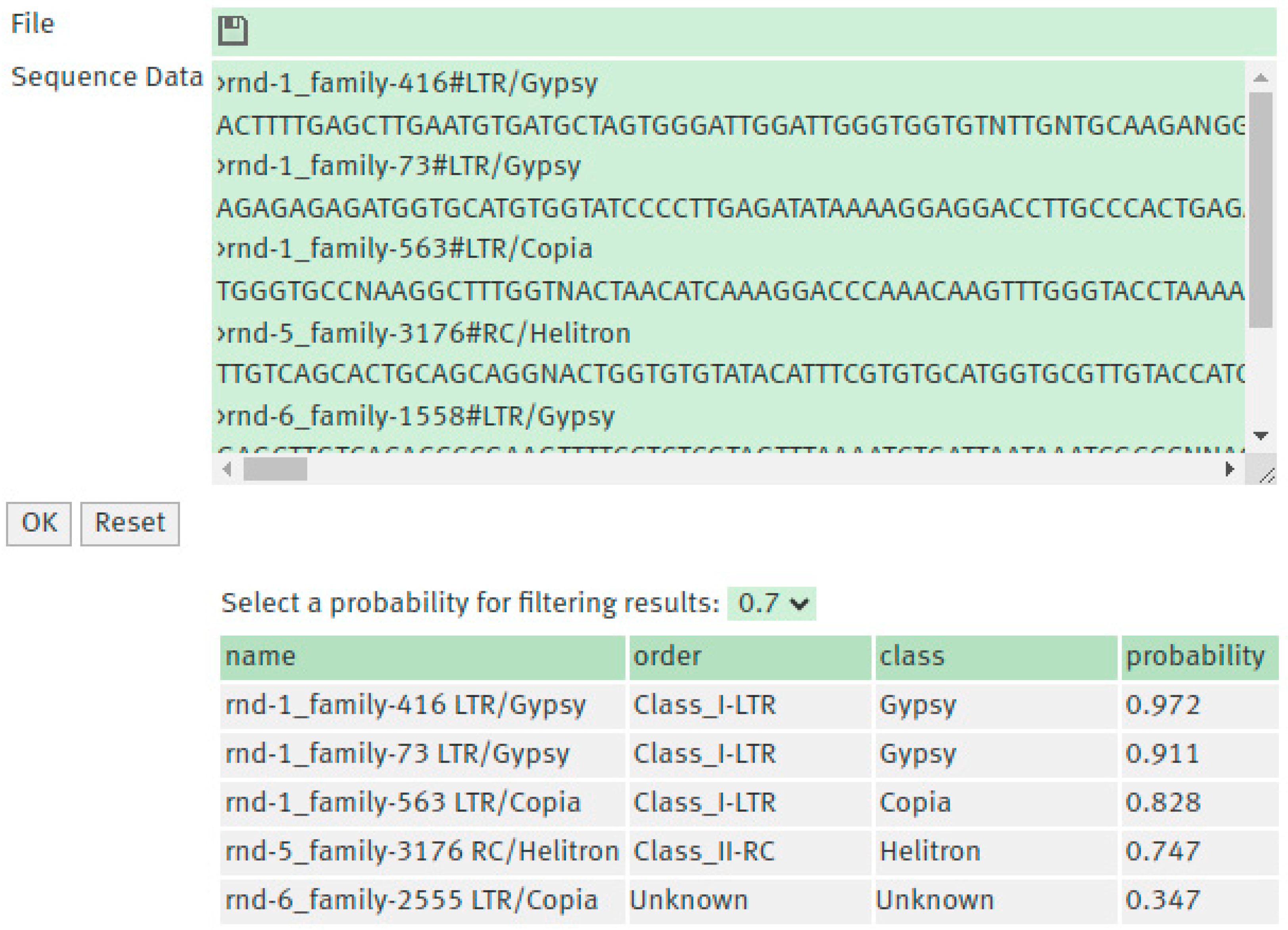Click the rnd-6_family-2555 LTR/Copia row name

click(412, 901)
